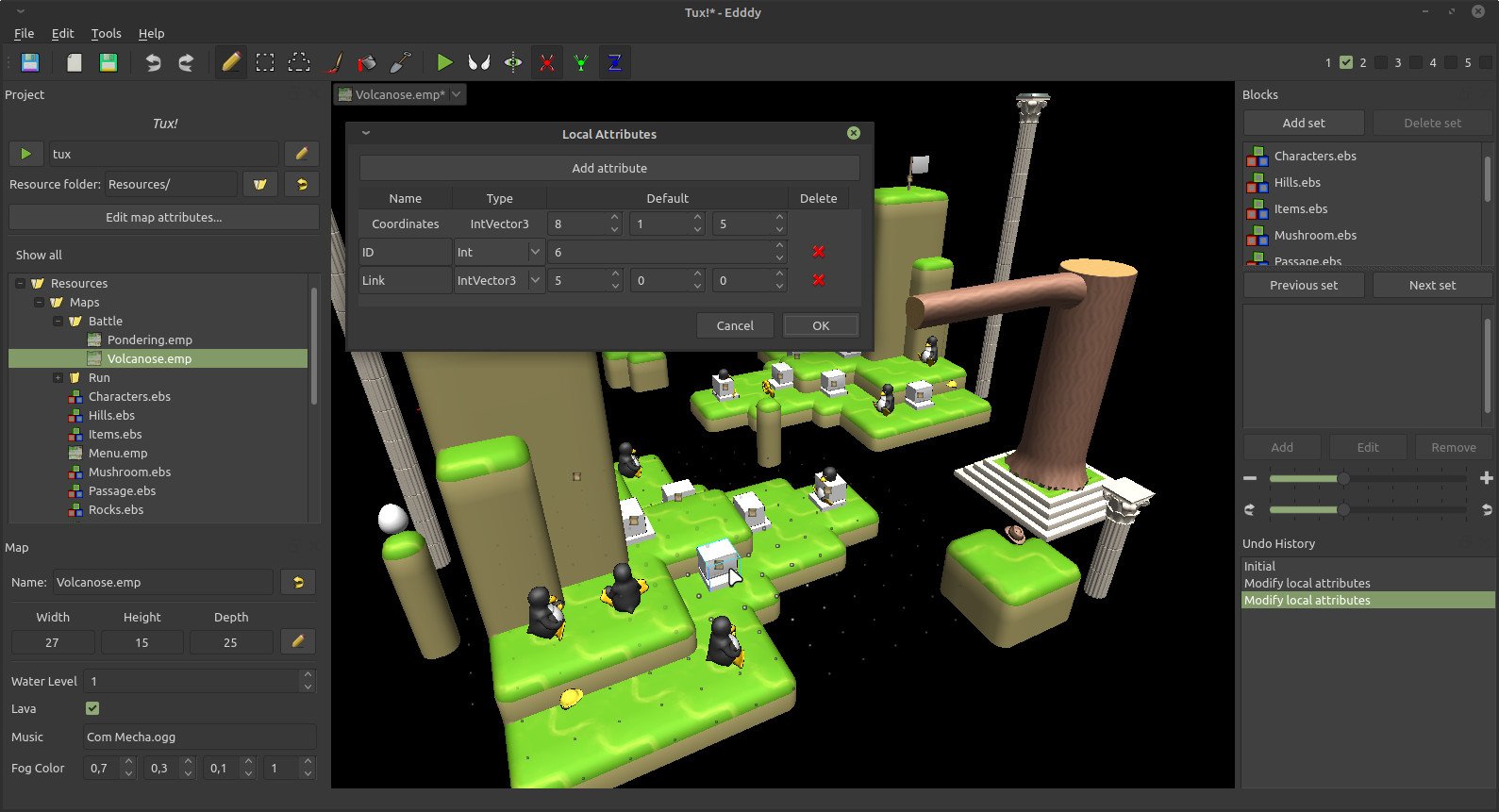Click the plus icon beside blocks slider

tap(1486, 478)
